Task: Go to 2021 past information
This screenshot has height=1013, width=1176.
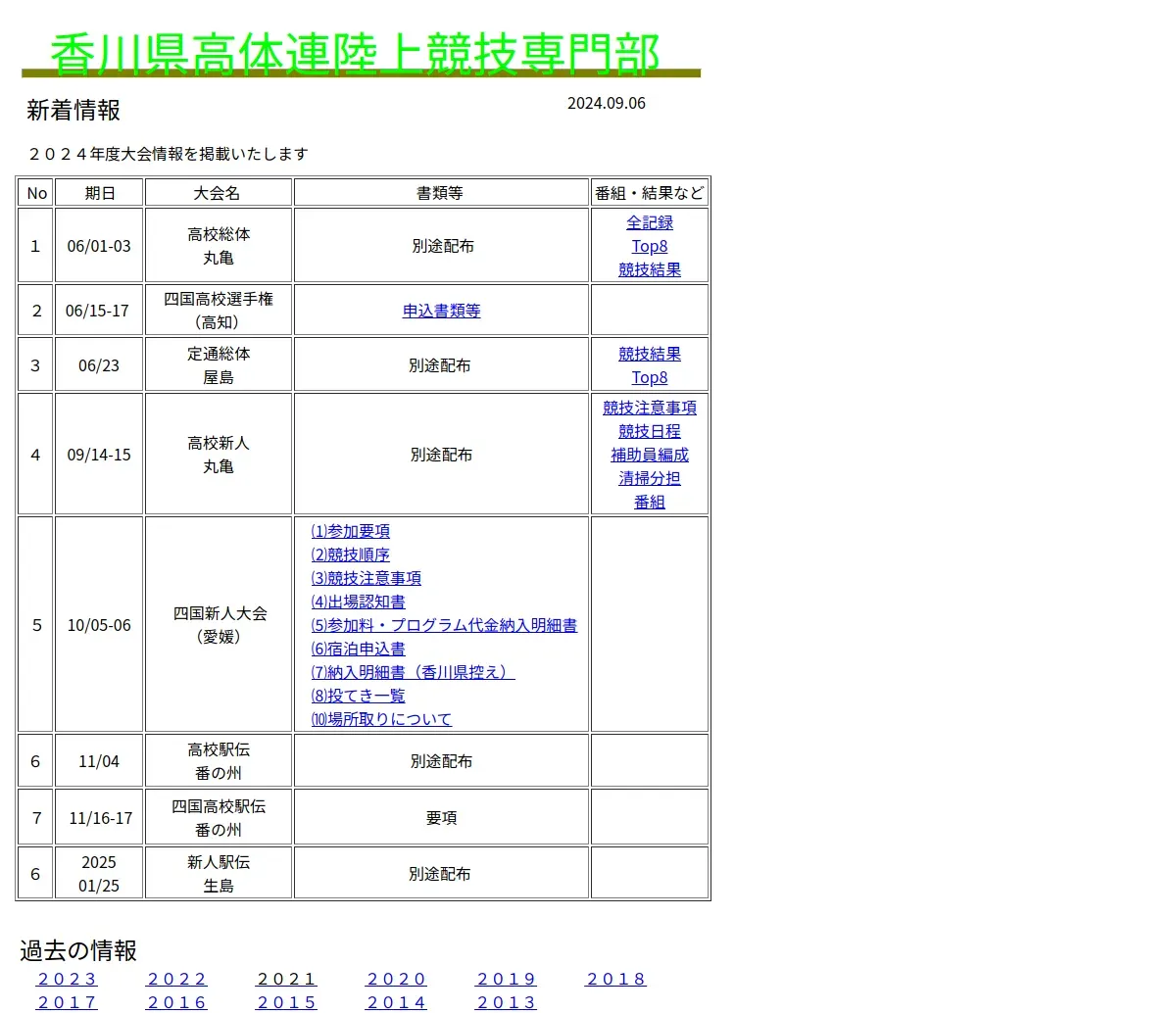Action: [287, 979]
